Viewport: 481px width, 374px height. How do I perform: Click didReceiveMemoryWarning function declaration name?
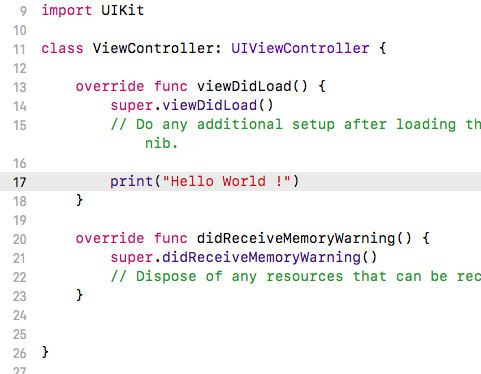click(296, 238)
